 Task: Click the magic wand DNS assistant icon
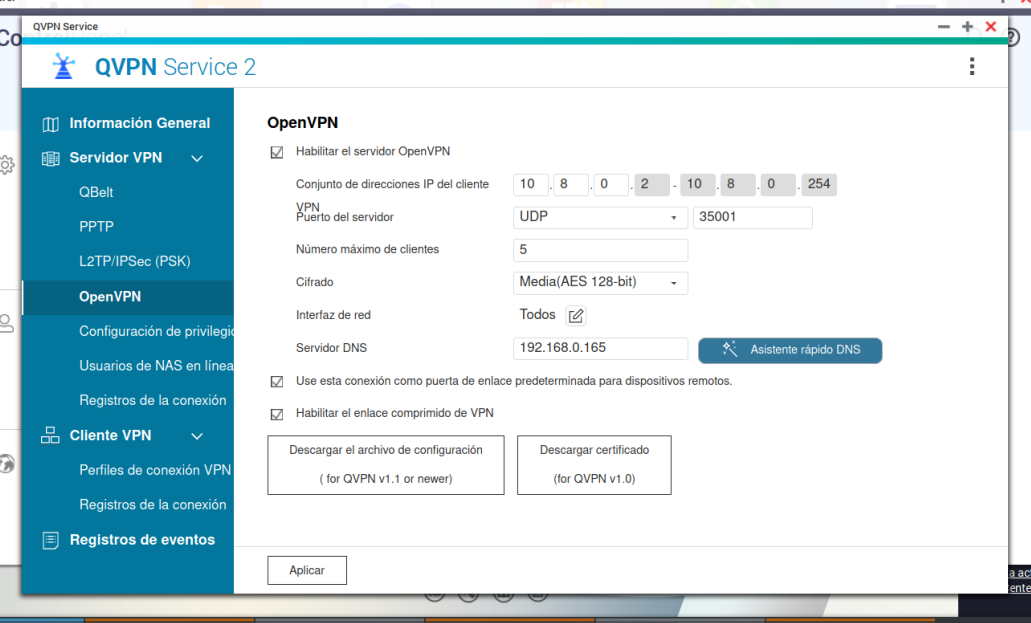(x=730, y=349)
